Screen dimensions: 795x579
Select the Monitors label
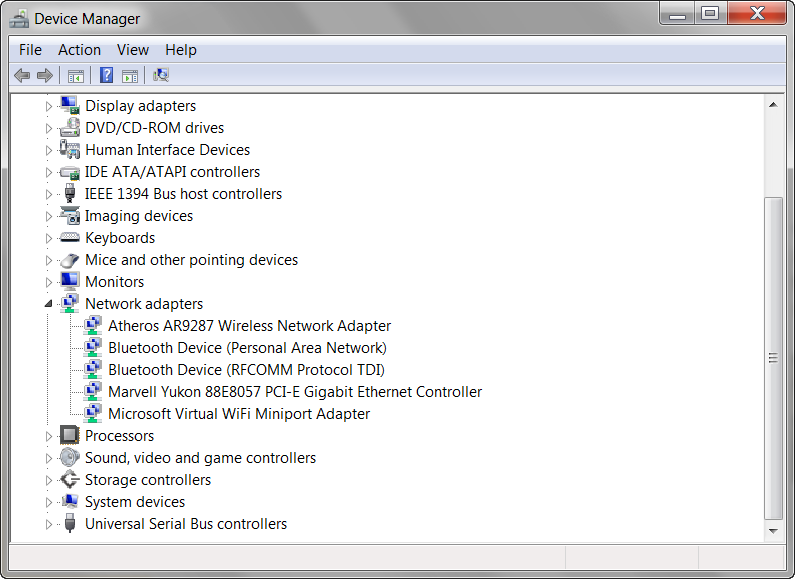(x=115, y=282)
